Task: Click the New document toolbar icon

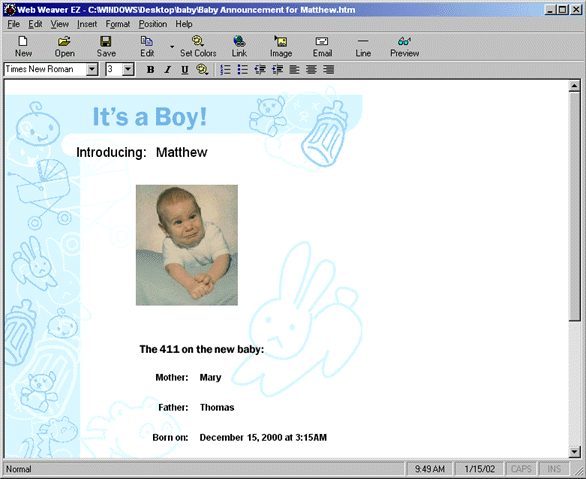Action: [x=23, y=46]
